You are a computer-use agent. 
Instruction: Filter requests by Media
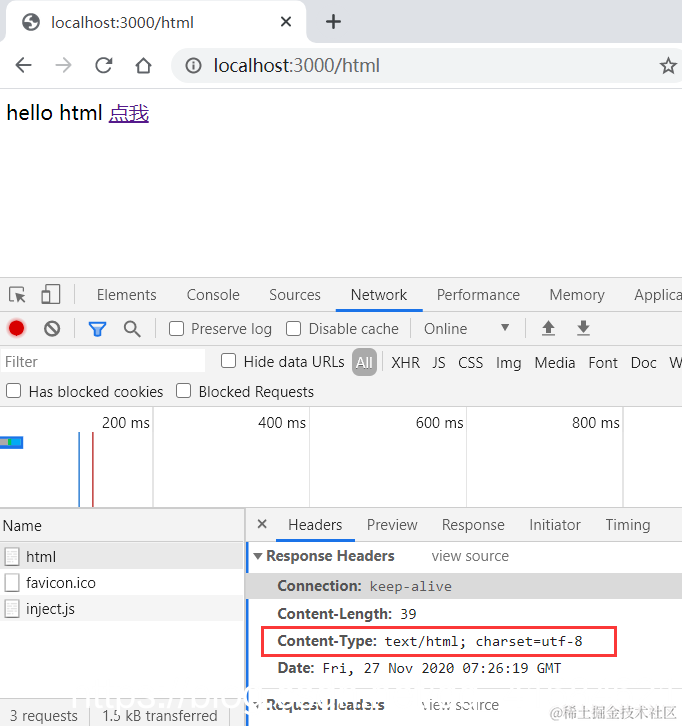555,363
